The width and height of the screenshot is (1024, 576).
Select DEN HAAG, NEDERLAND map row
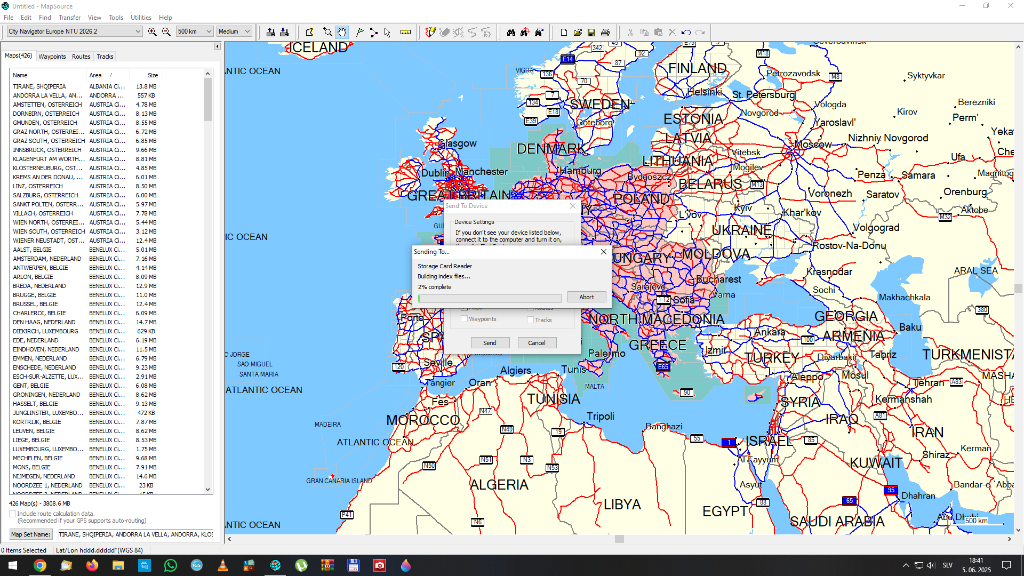tap(85, 322)
